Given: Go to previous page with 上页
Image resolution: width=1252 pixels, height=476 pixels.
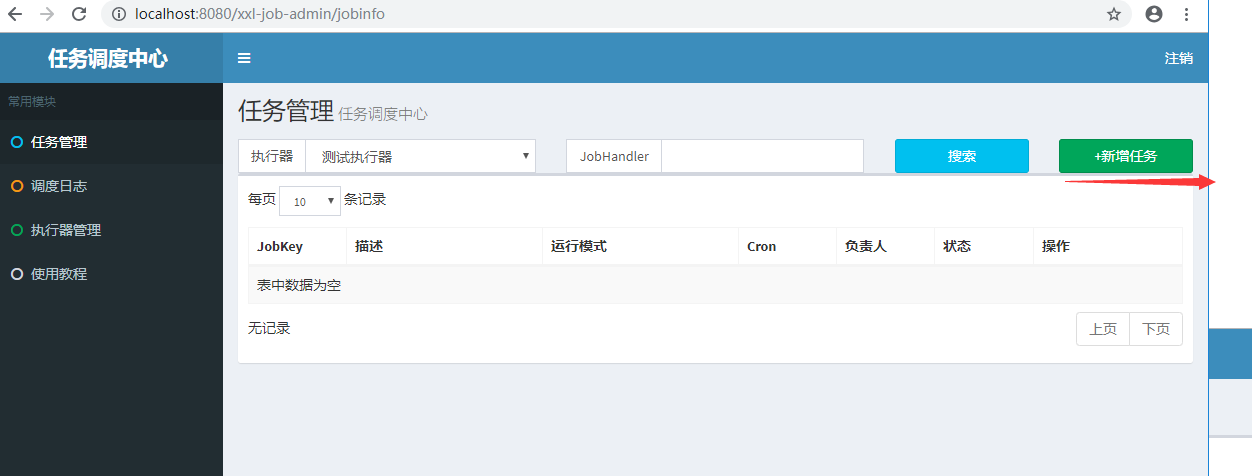Looking at the screenshot, I should [x=1103, y=329].
